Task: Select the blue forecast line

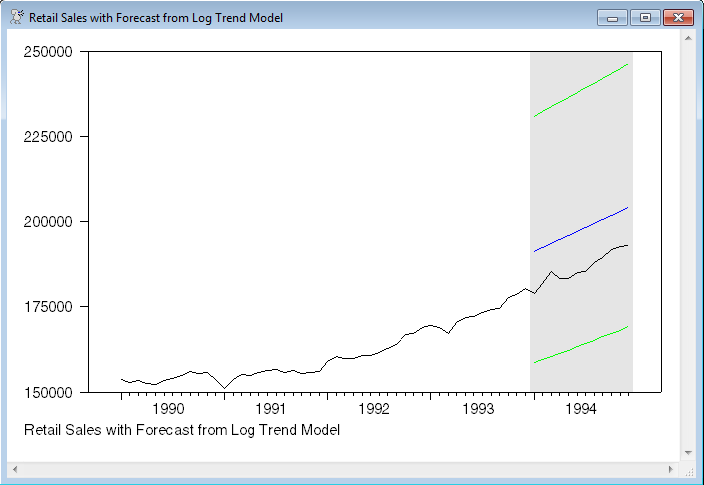Action: 580,229
